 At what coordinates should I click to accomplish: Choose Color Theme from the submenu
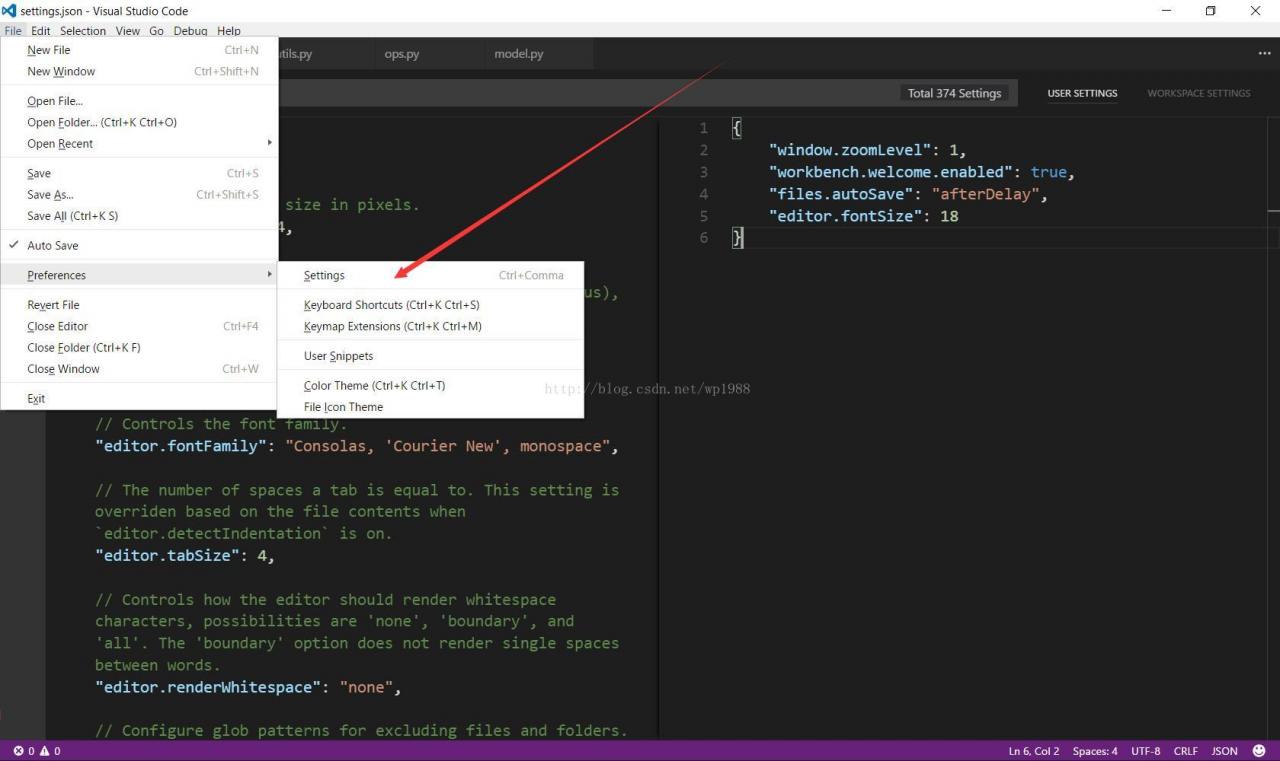point(430,386)
